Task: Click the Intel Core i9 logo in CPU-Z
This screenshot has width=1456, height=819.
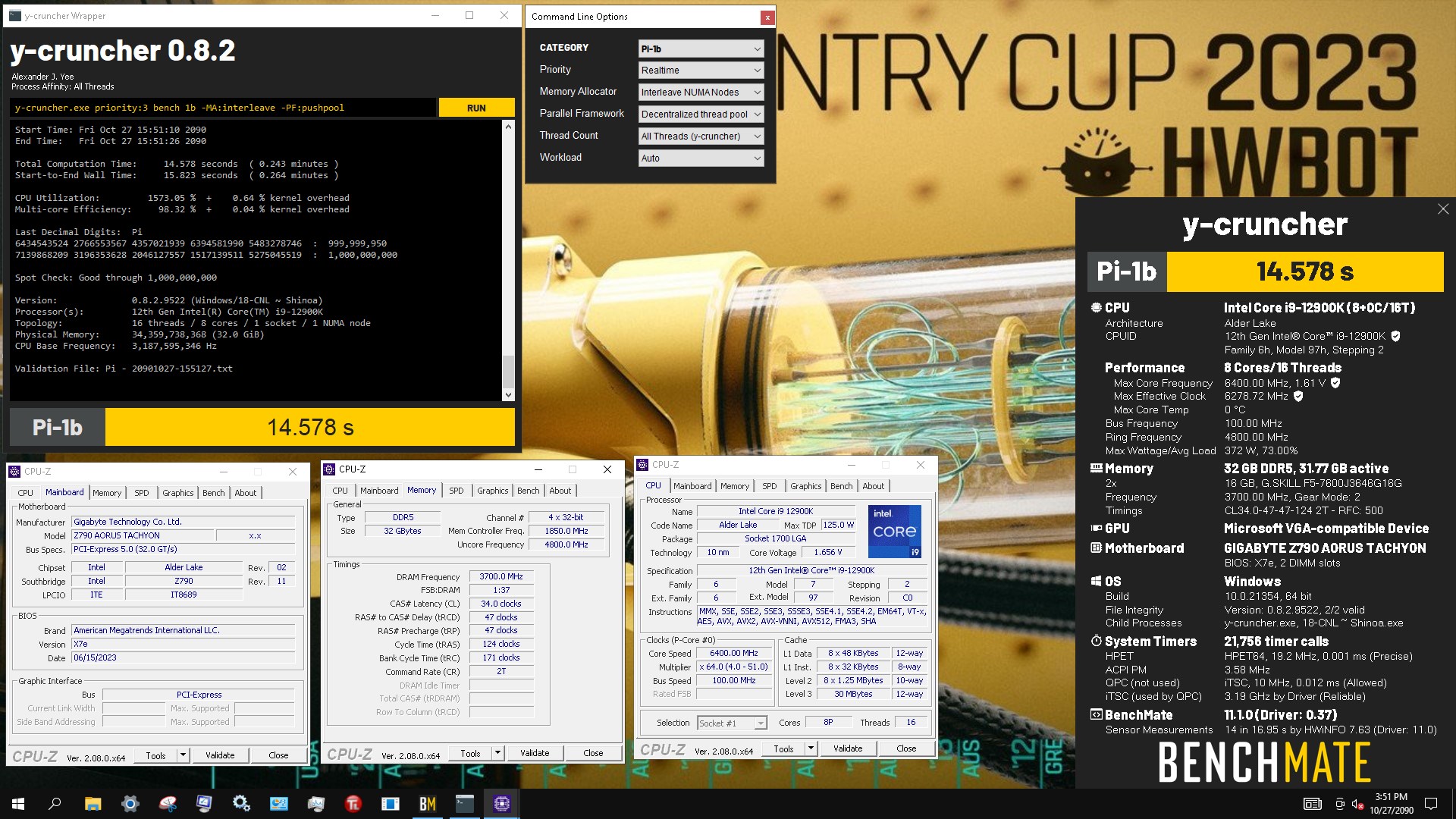Action: (x=894, y=532)
